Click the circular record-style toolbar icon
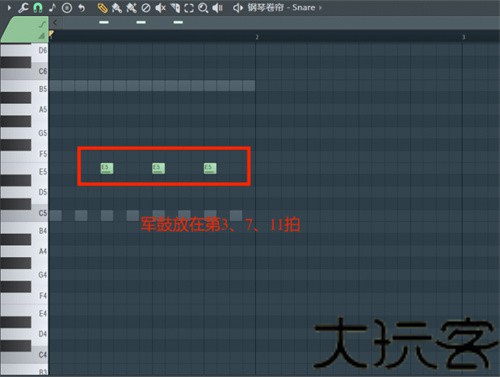Screen dimensions: 500x377 tap(67, 8)
